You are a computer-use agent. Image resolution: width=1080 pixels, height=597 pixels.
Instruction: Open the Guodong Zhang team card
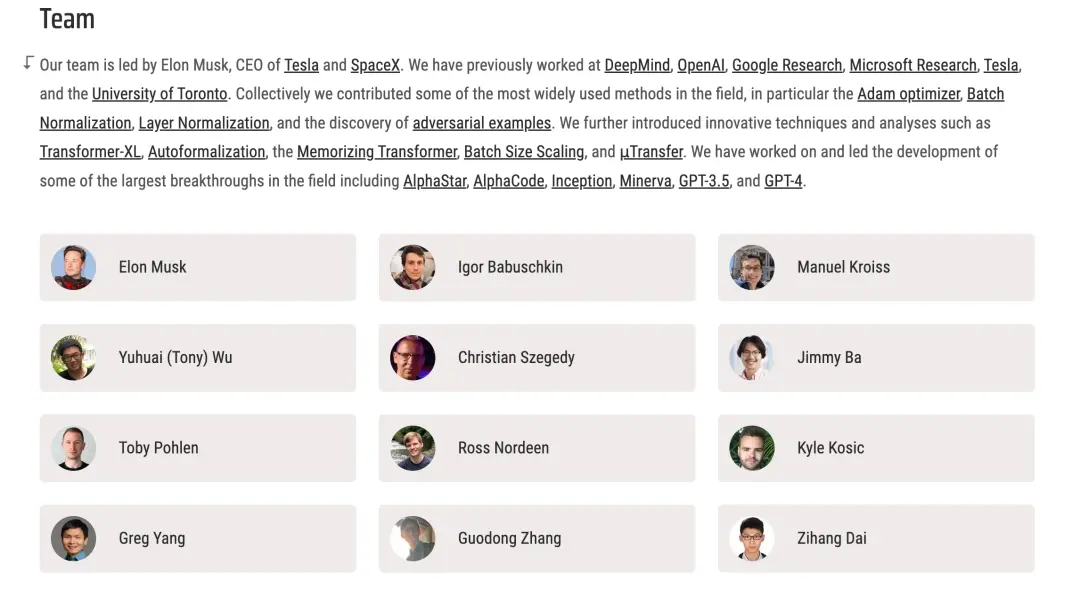pos(537,538)
